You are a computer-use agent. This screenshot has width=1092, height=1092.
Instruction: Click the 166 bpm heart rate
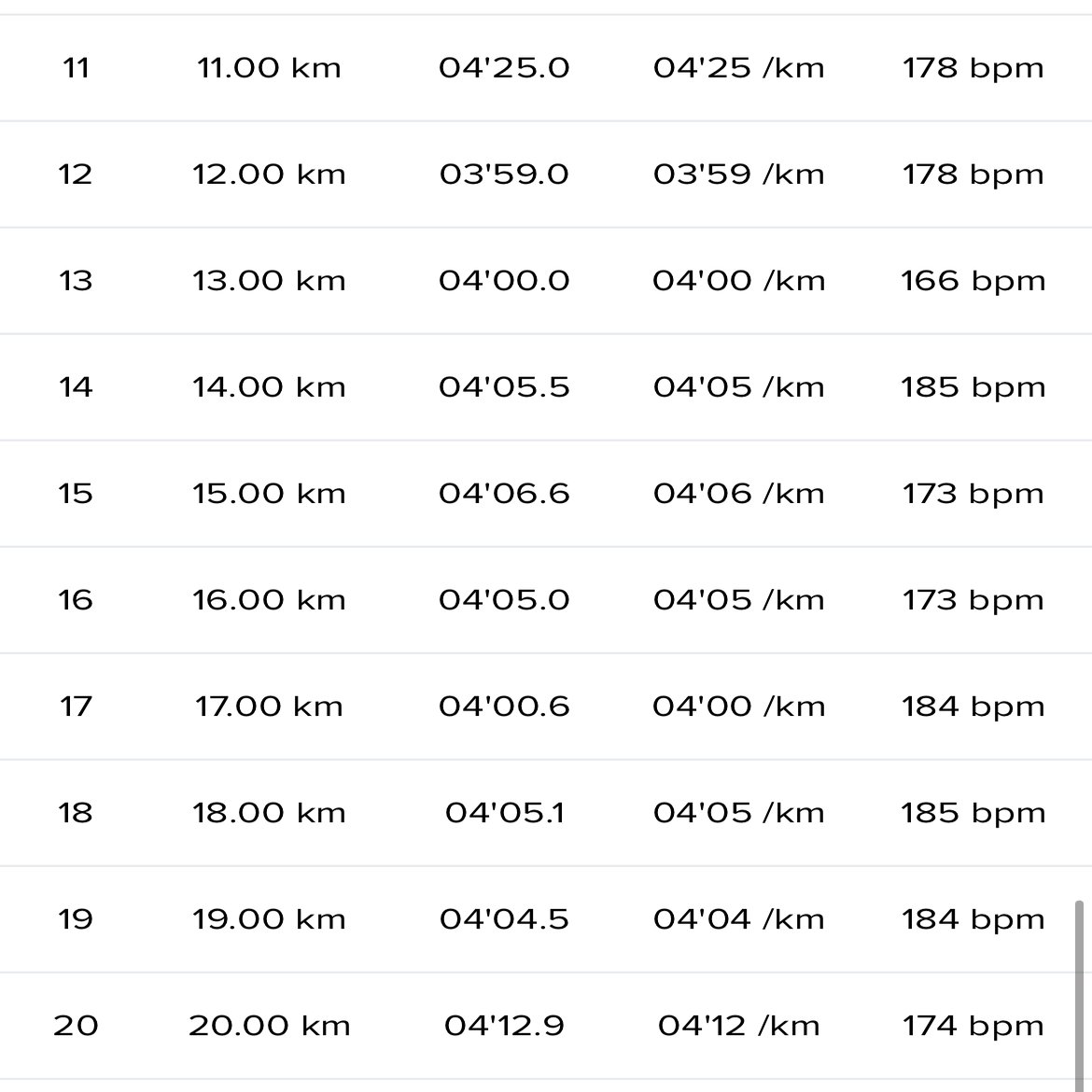click(973, 281)
